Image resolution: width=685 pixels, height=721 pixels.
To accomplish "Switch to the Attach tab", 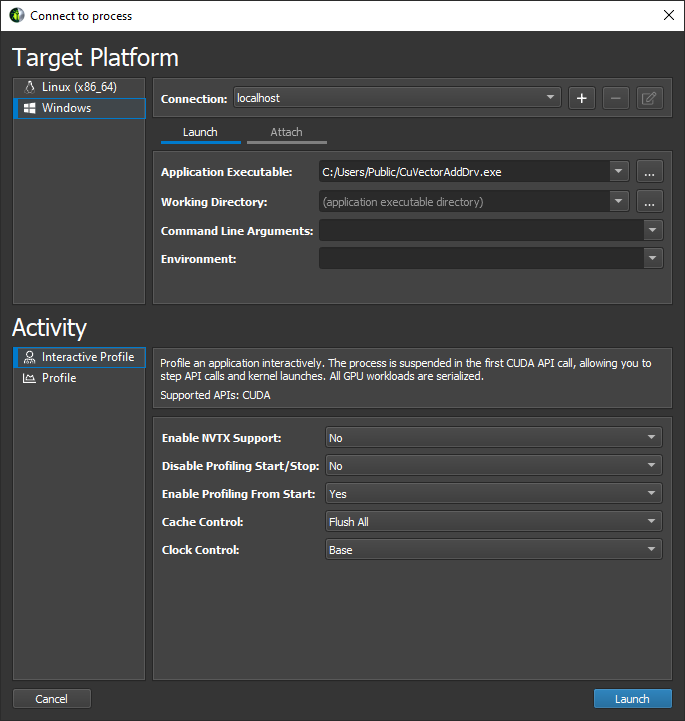I will point(286,133).
